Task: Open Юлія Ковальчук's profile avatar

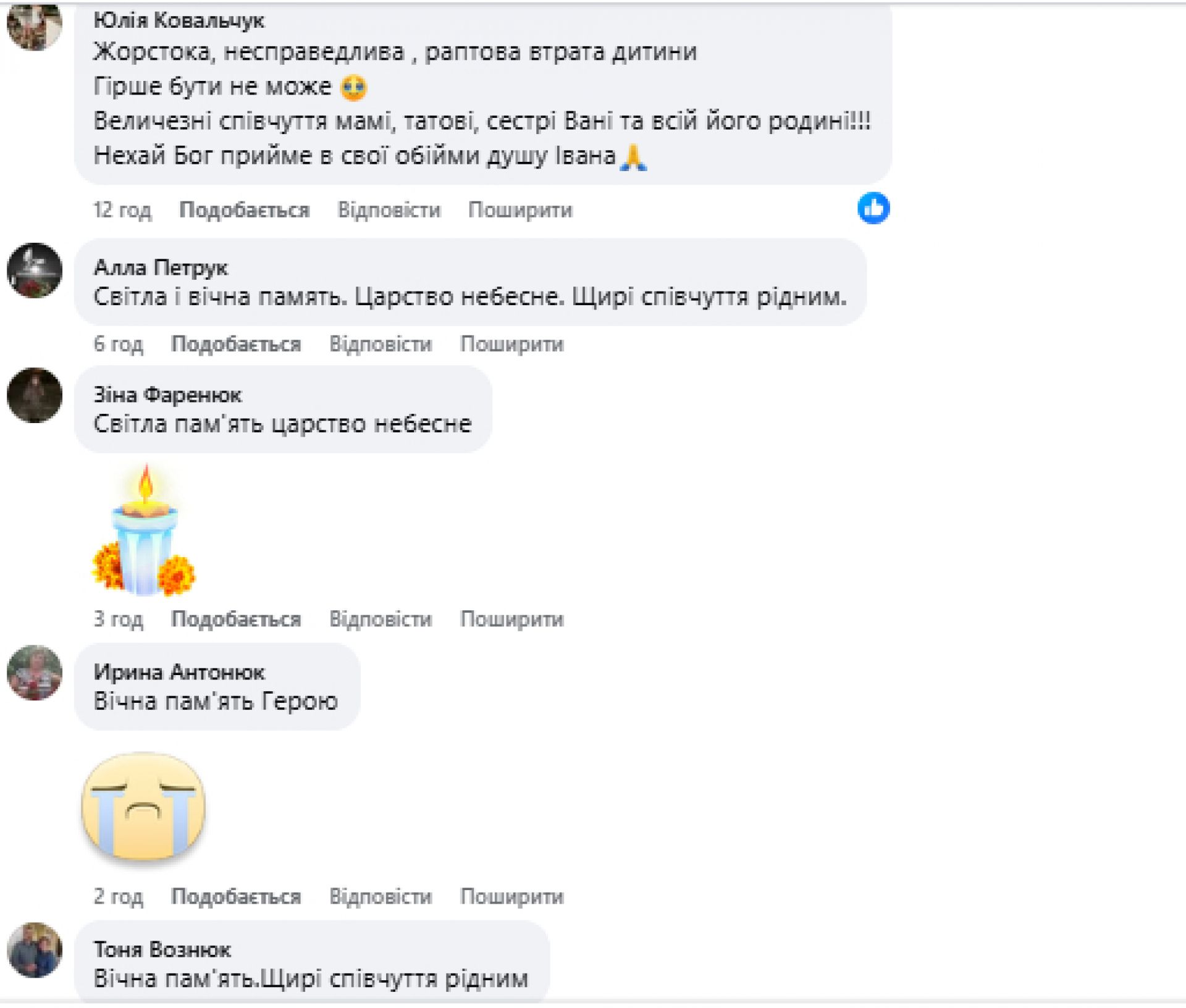Action: pos(35,25)
